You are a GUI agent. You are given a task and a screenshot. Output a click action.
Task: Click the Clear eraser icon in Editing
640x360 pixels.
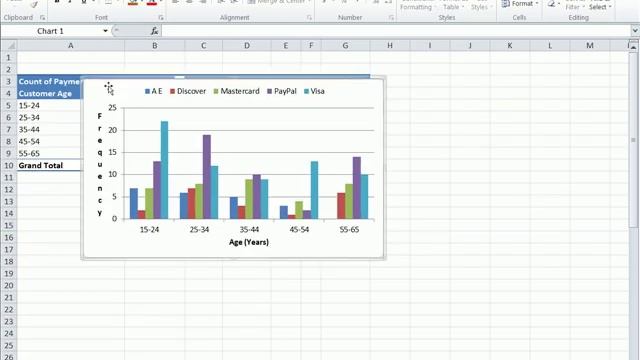(x=551, y=4)
